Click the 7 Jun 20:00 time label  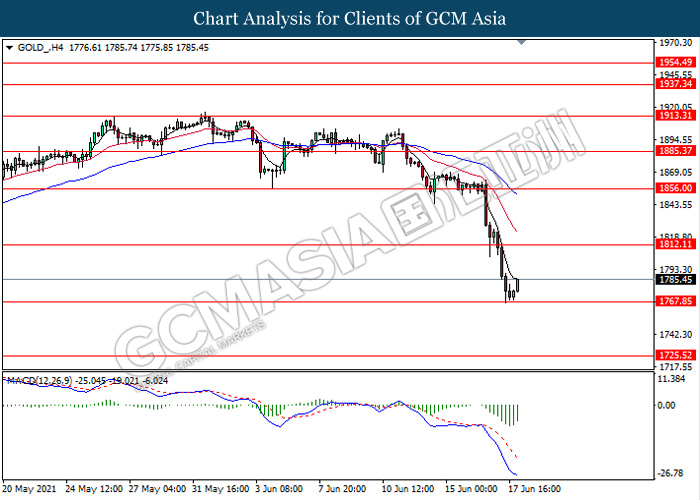click(x=342, y=489)
